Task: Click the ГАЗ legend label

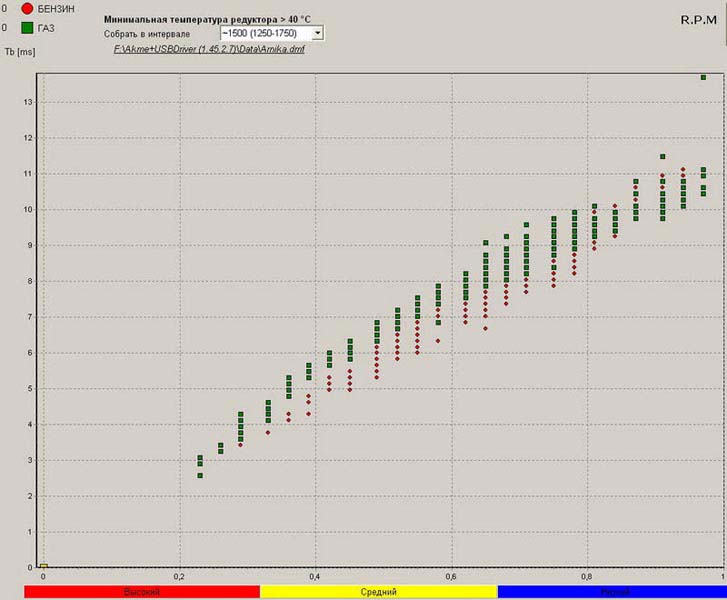Action: (x=46, y=28)
